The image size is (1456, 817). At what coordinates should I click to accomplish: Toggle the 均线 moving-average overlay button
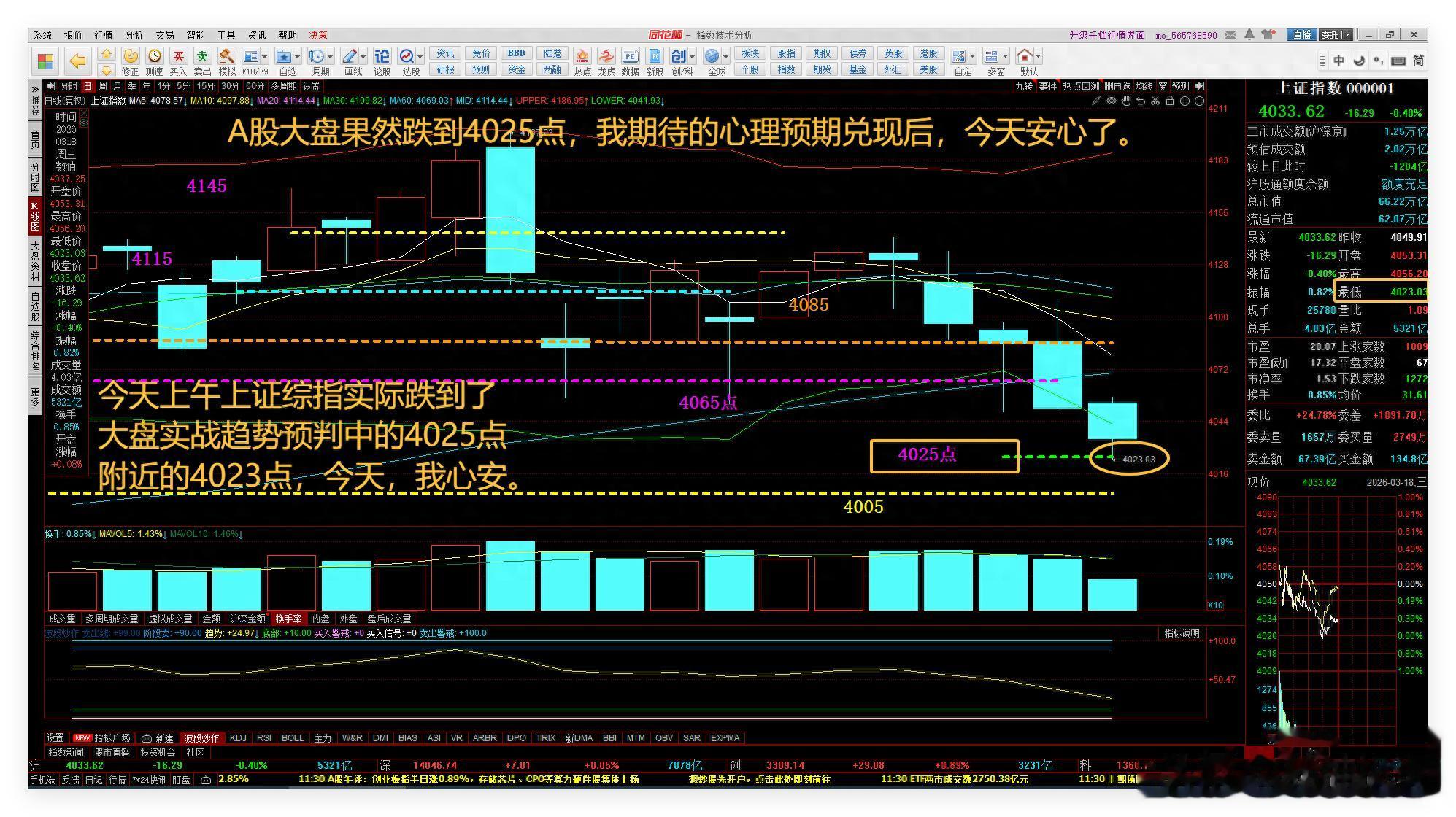click(x=1144, y=86)
